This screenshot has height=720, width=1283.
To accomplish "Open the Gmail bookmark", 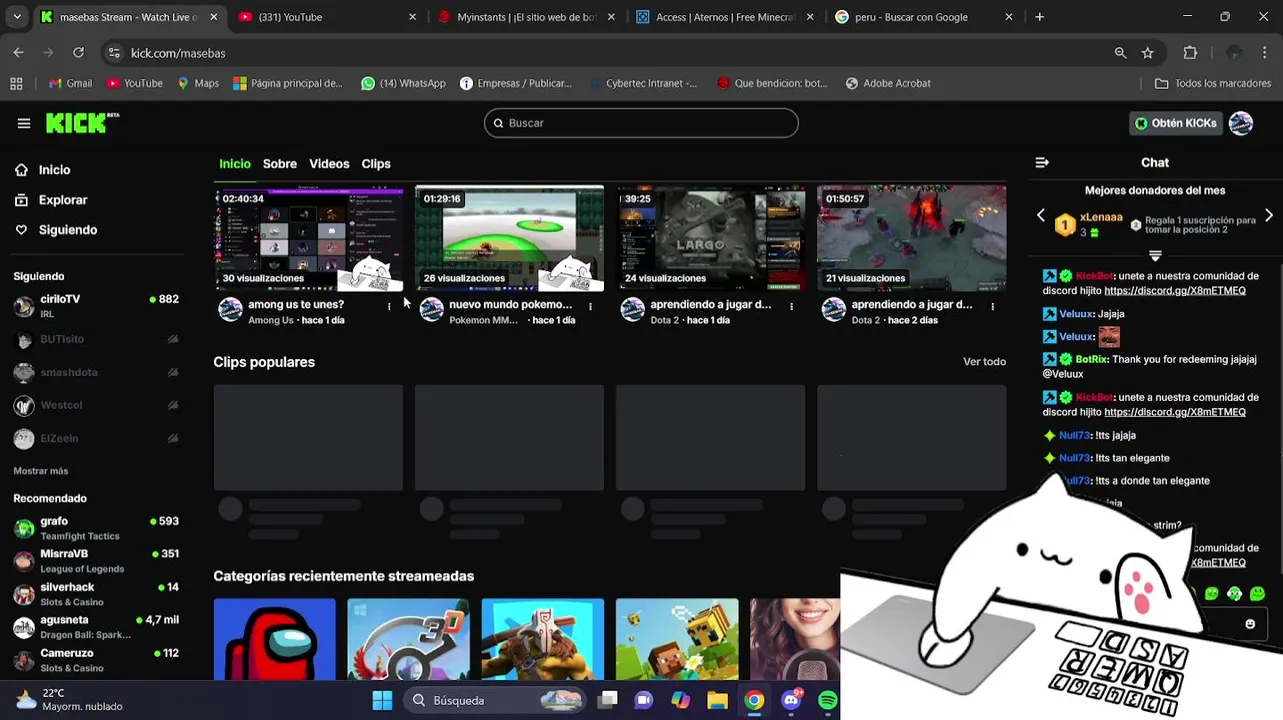I will click(x=69, y=83).
